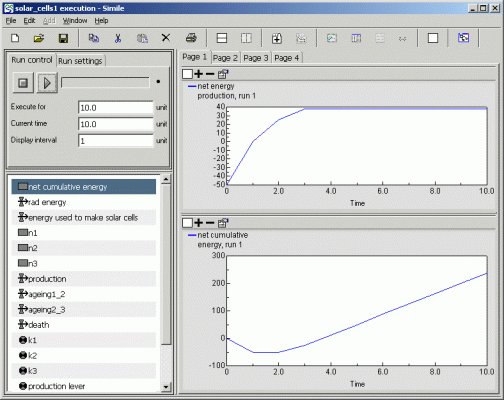Click the variable list scroll-down arrow

(x=166, y=387)
